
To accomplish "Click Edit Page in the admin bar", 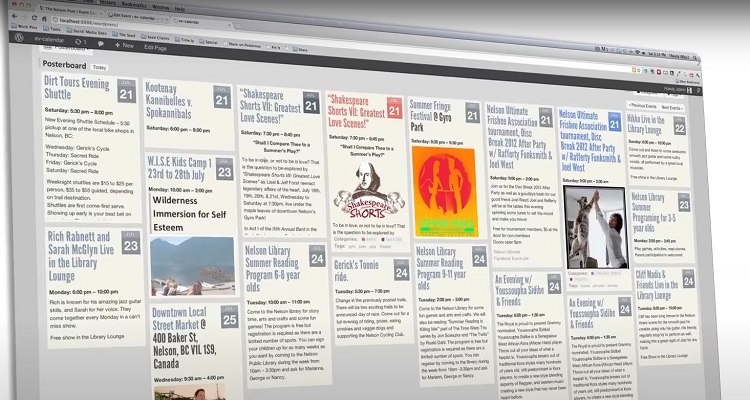I will (155, 47).
